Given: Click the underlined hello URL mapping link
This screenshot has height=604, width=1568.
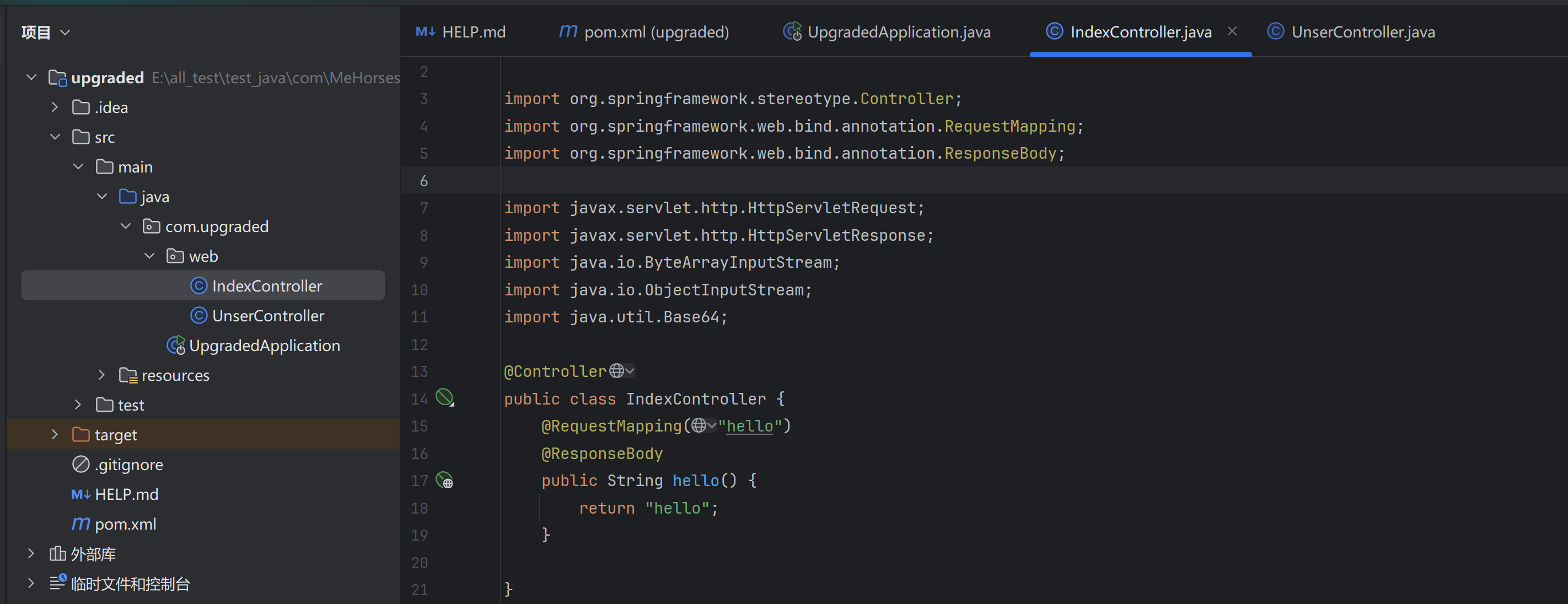Looking at the screenshot, I should click(749, 426).
